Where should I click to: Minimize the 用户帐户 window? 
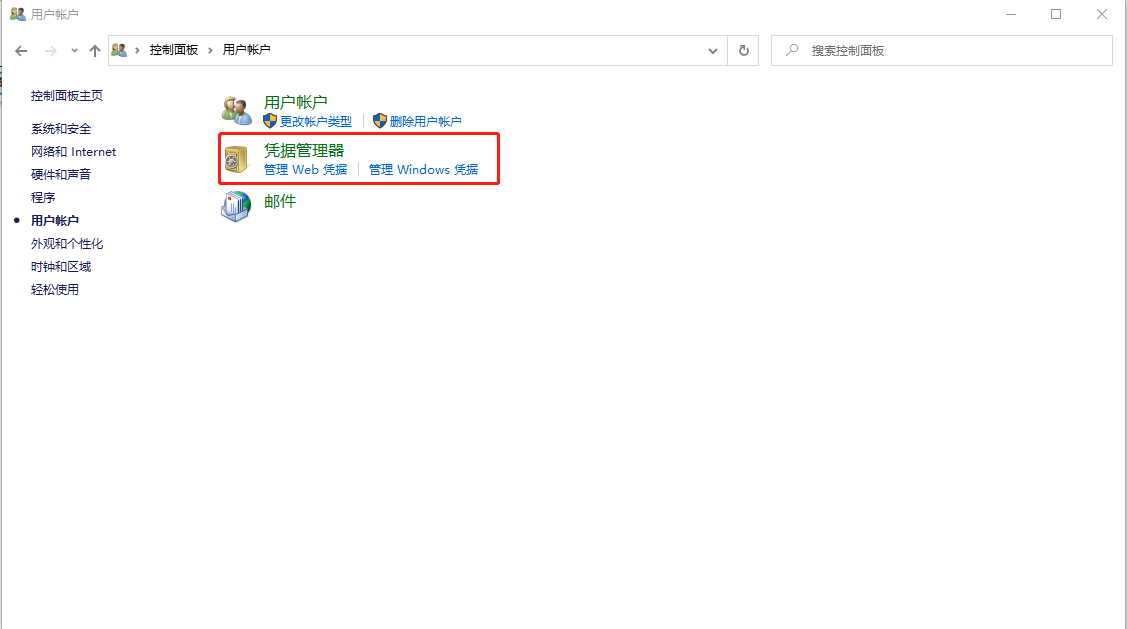[x=1011, y=14]
